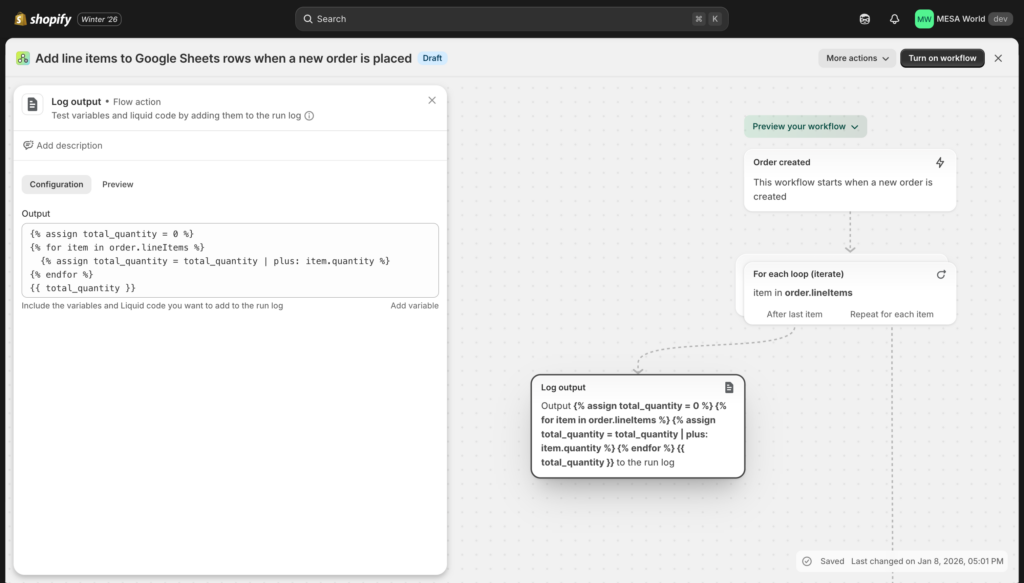The image size is (1024, 583).
Task: Turn on the workflow
Action: click(942, 58)
